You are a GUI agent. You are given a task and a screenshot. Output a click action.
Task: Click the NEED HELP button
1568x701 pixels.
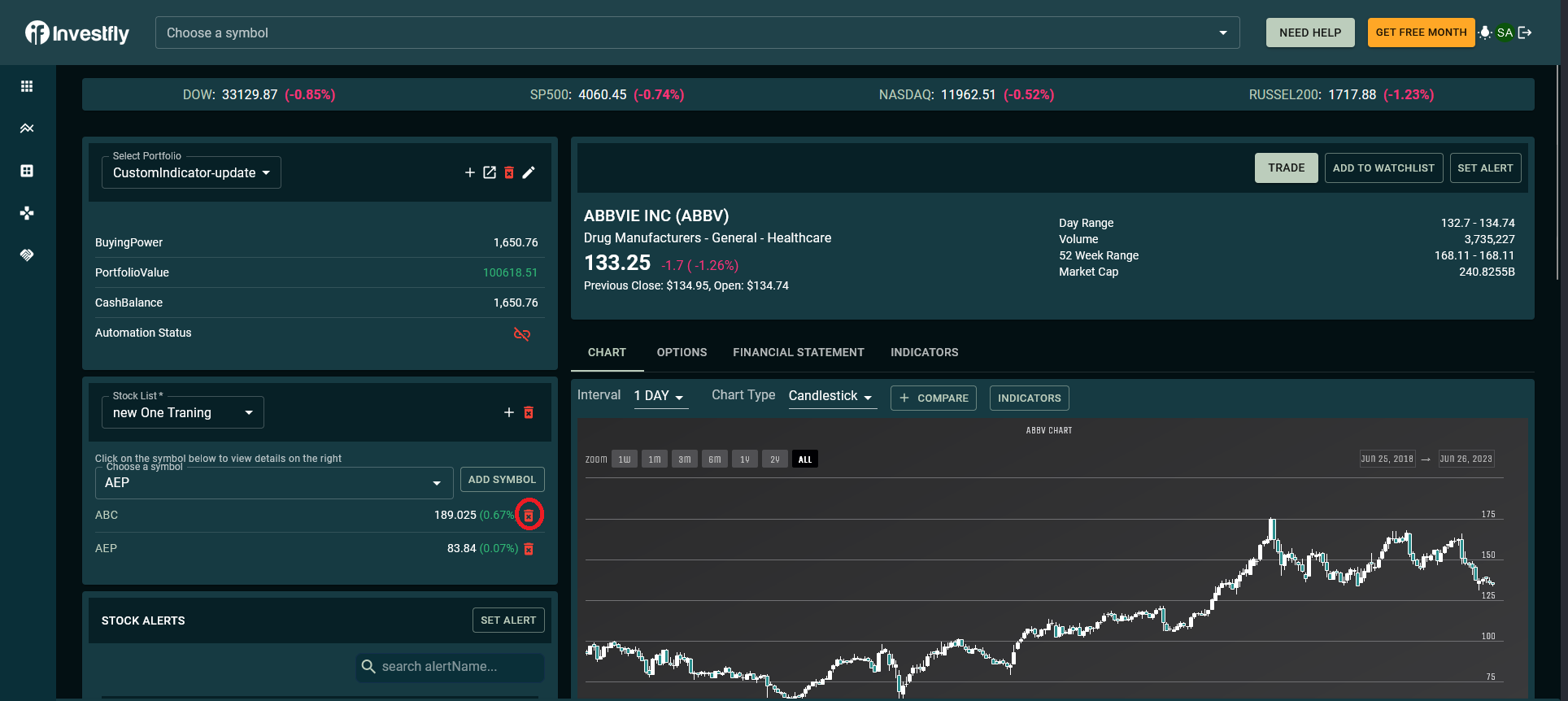(x=1310, y=33)
